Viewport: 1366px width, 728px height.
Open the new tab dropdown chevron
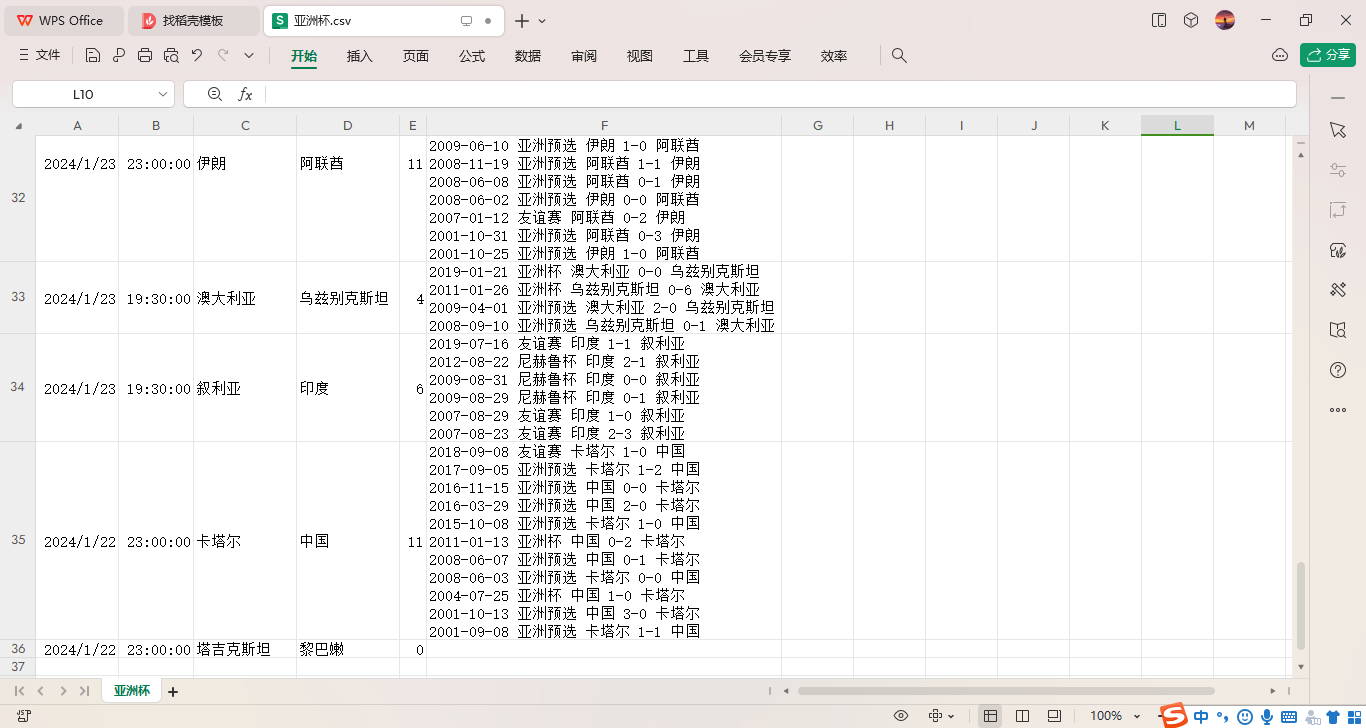(543, 21)
